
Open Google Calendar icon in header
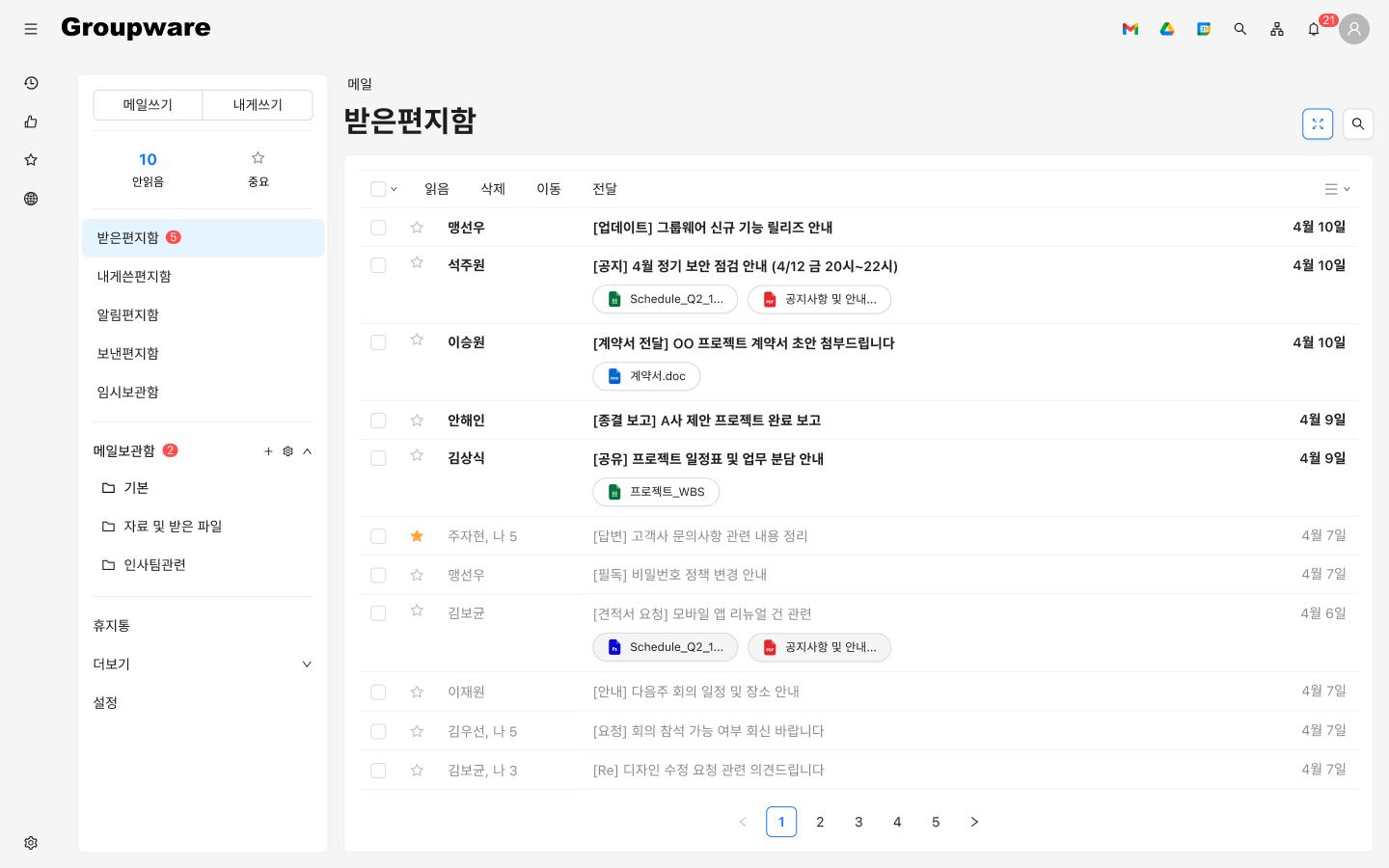pyautogui.click(x=1203, y=29)
